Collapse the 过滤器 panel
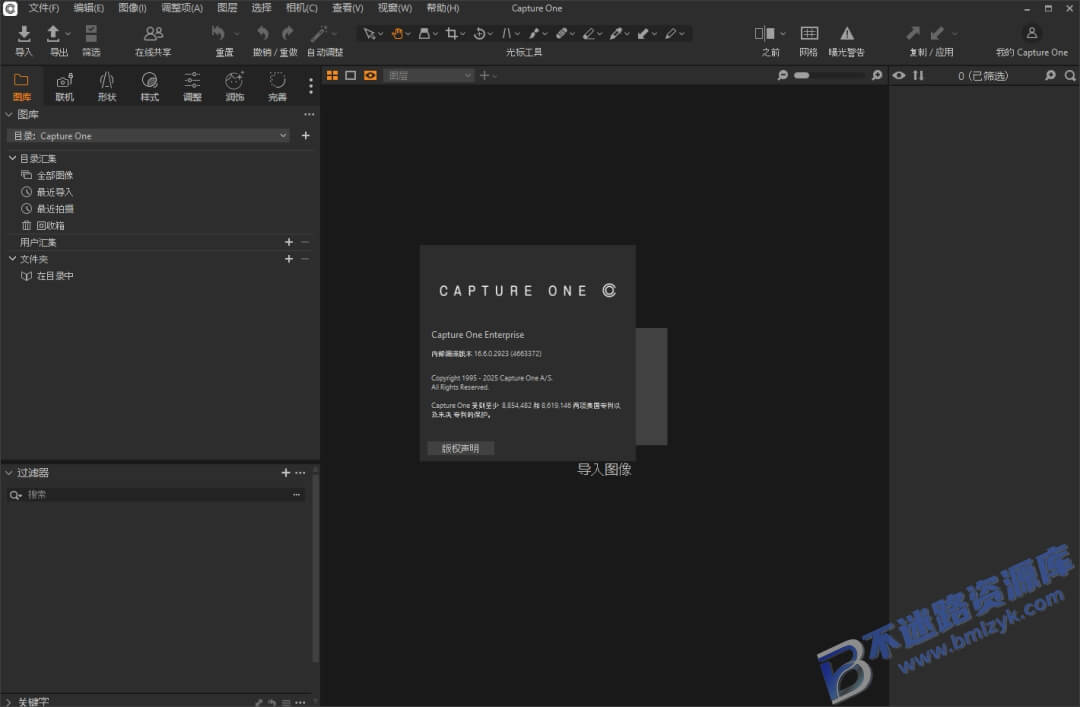Viewport: 1080px width, 707px height. [9, 473]
